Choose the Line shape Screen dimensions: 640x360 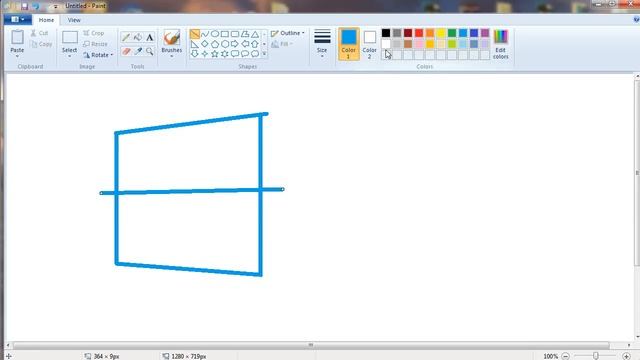(195, 34)
